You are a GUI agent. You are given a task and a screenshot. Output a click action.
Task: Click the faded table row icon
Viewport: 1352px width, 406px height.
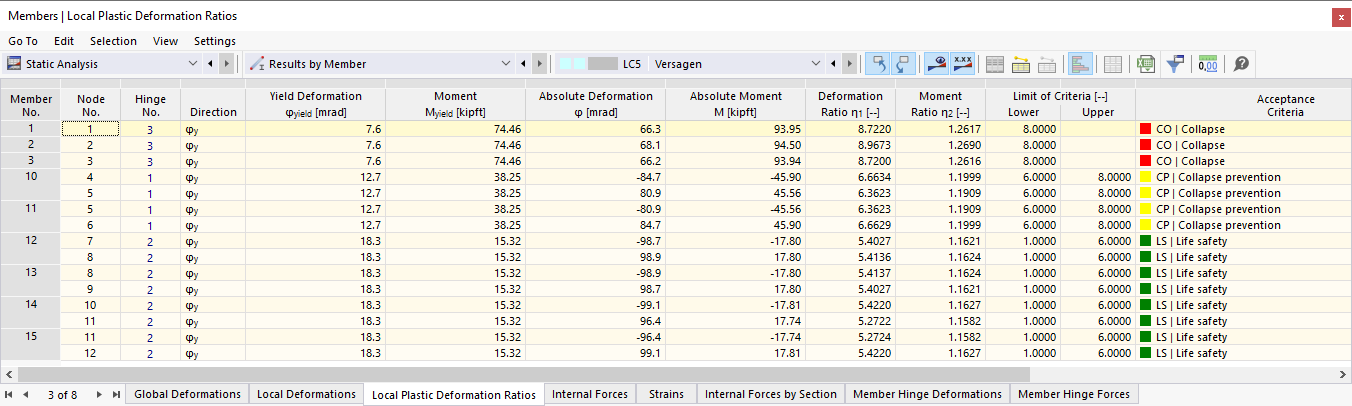(x=1047, y=64)
